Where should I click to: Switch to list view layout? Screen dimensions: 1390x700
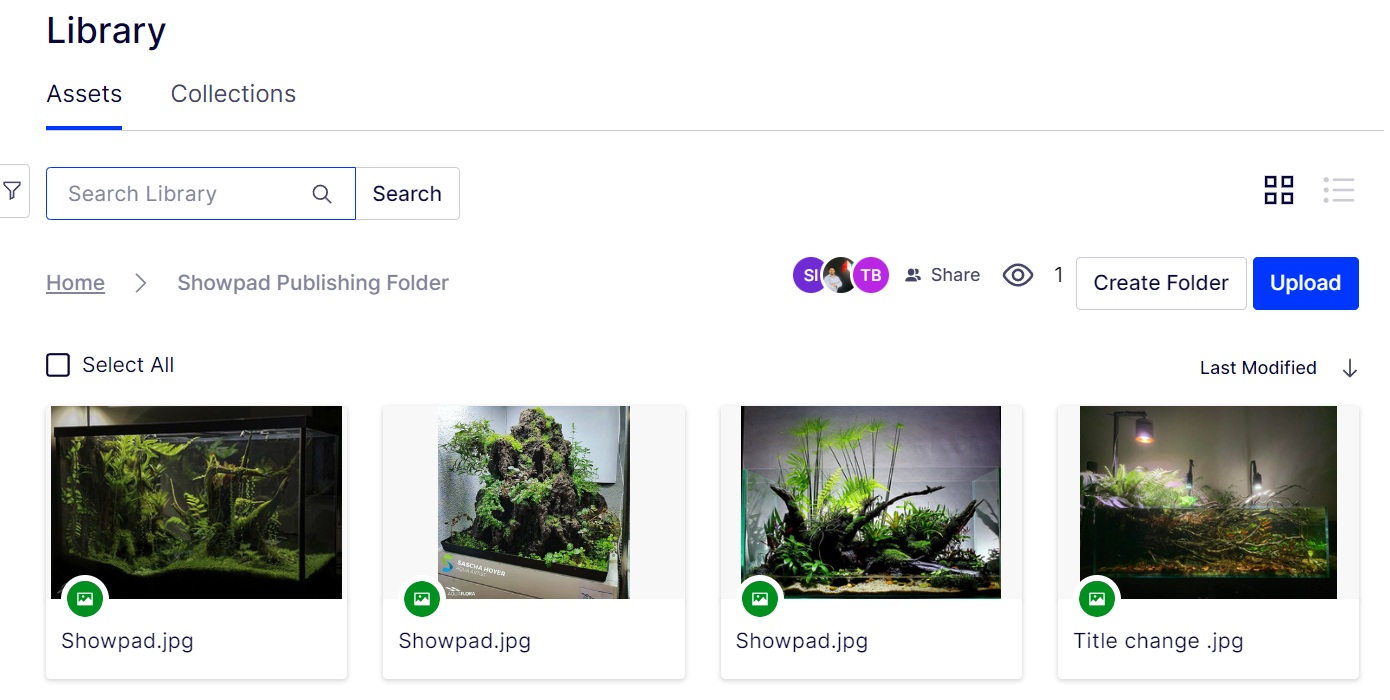[x=1338, y=190]
